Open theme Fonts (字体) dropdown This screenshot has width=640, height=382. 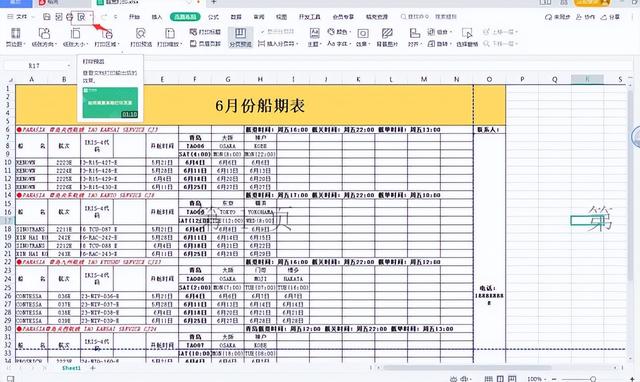pos(340,43)
